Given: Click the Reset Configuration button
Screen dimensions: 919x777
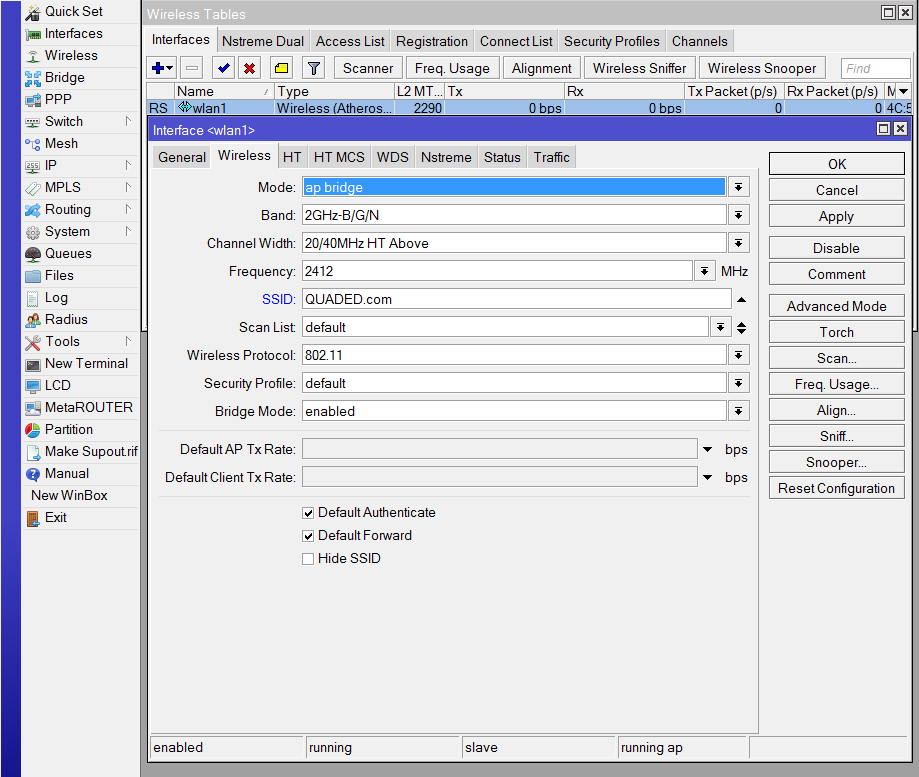Looking at the screenshot, I should coord(836,488).
